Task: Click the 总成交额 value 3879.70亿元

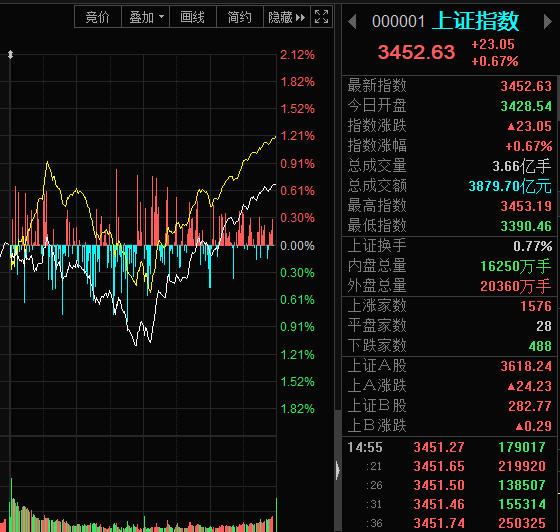Action: coord(510,186)
